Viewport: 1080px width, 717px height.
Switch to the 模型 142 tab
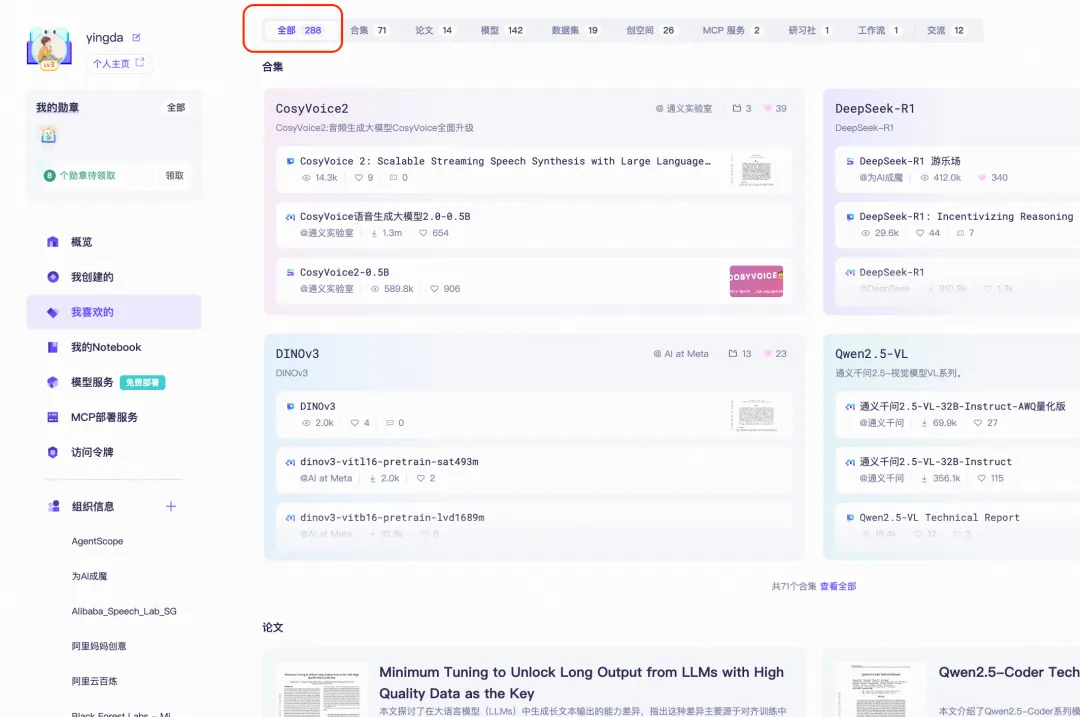(502, 30)
